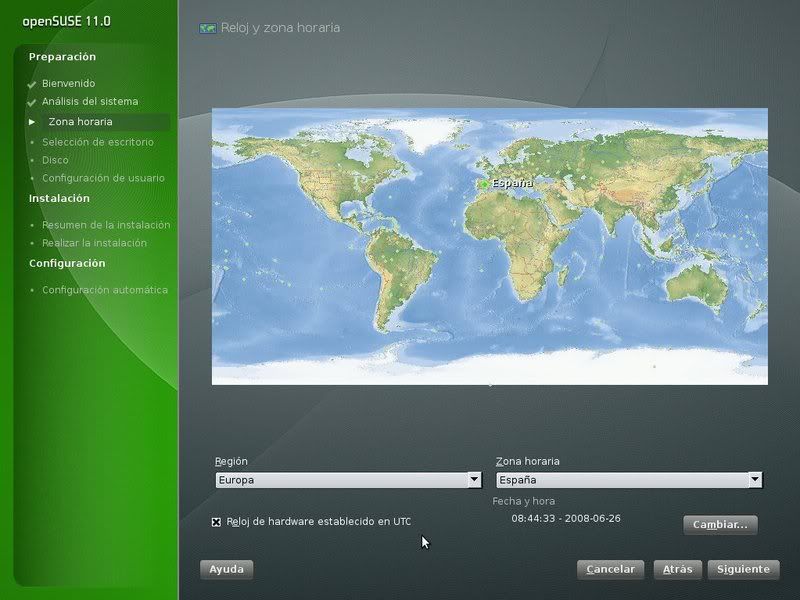Image resolution: width=800 pixels, height=600 pixels.
Task: Select Selección de escritorio step in sidebar
Action: [97, 142]
